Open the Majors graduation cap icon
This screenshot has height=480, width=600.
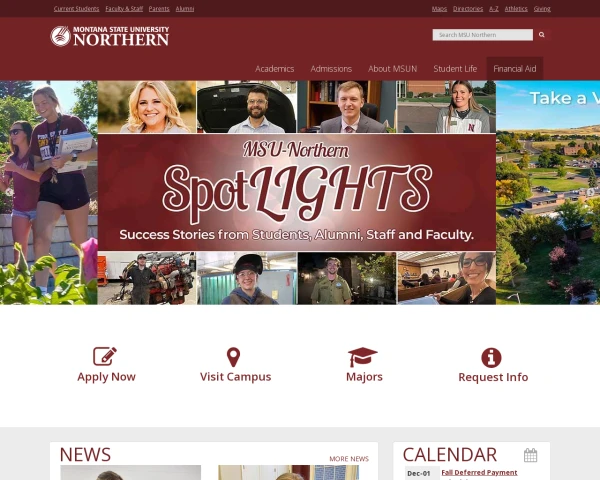[x=362, y=357]
